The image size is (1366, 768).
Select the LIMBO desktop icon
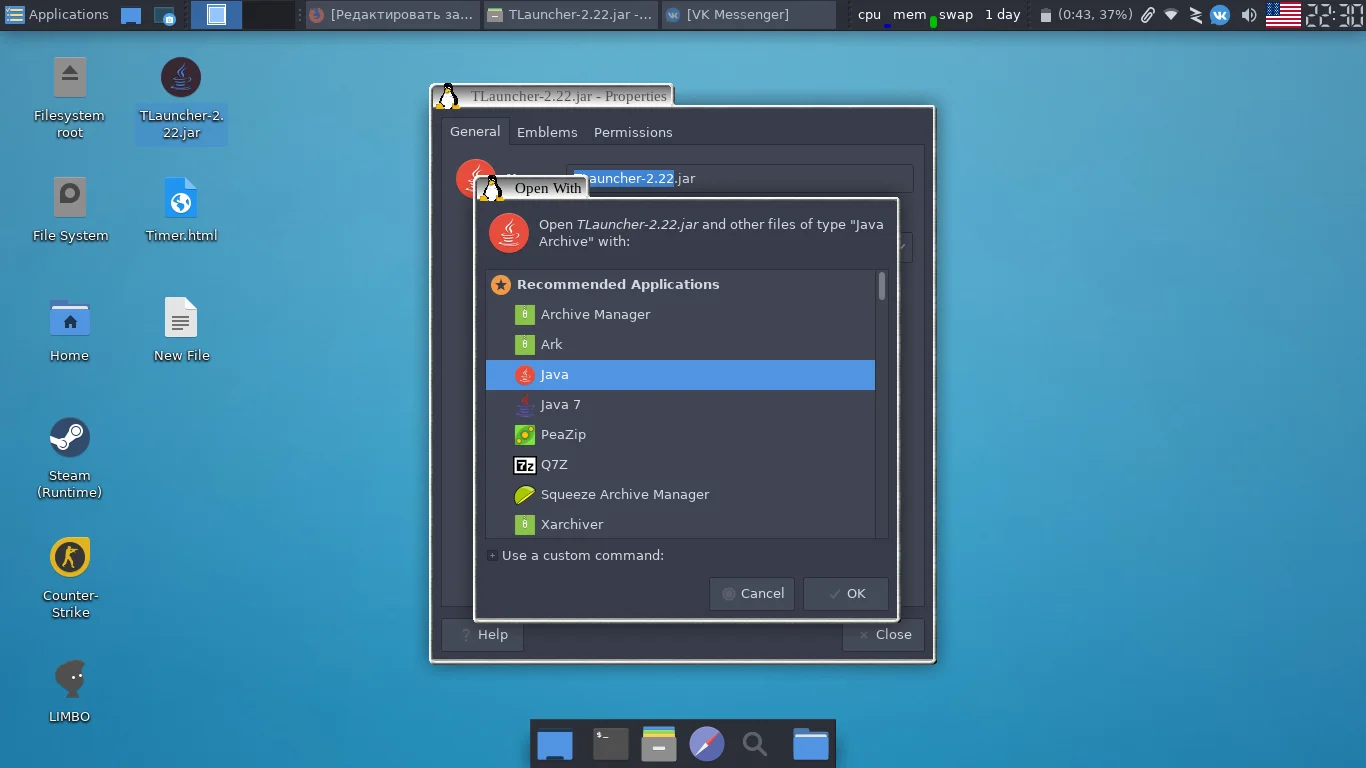pyautogui.click(x=70, y=690)
